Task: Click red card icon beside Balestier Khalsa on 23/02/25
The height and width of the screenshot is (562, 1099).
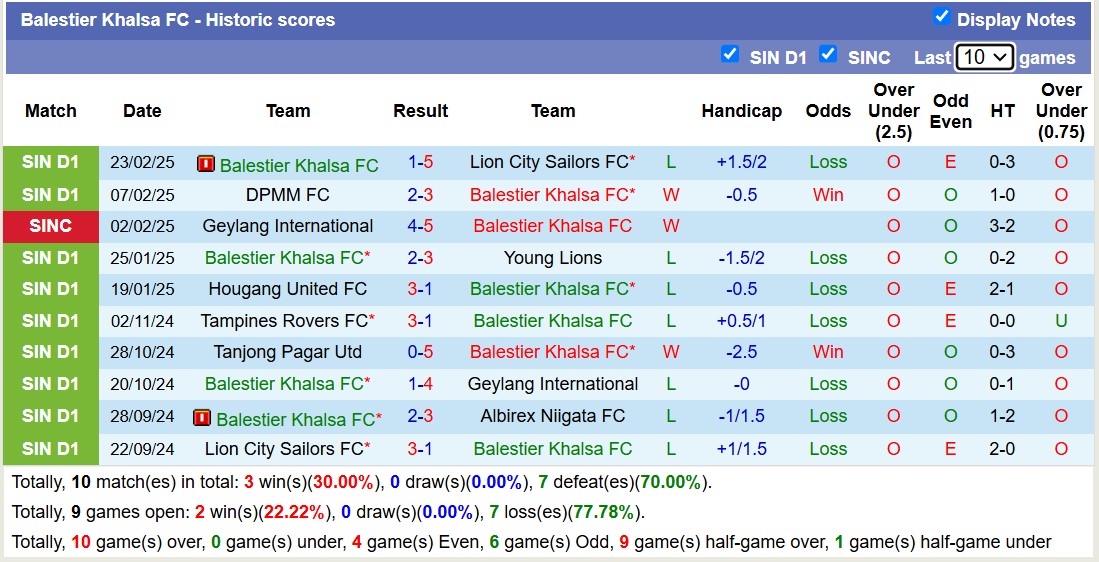Action: point(206,164)
